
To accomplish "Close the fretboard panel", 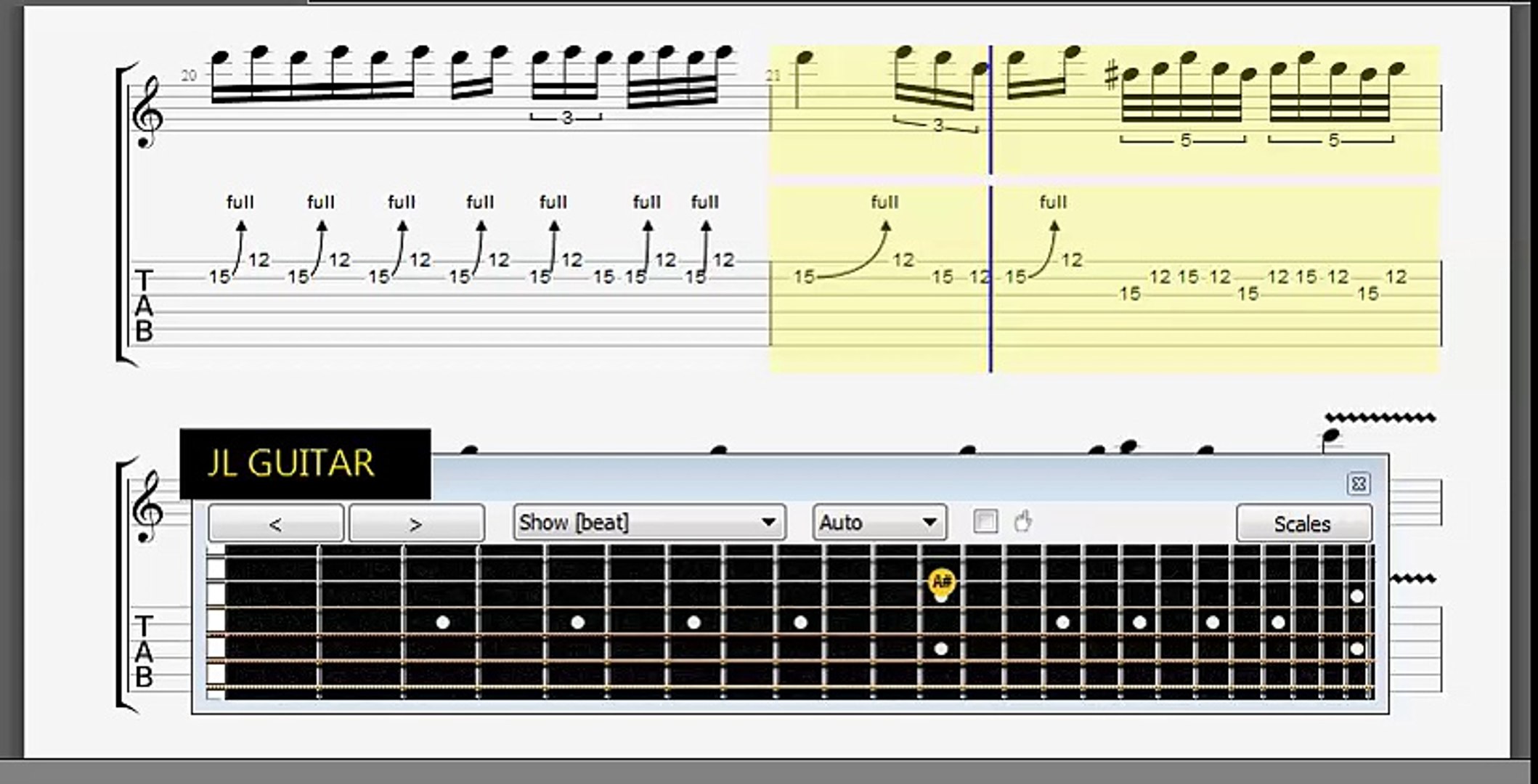I will [1358, 483].
